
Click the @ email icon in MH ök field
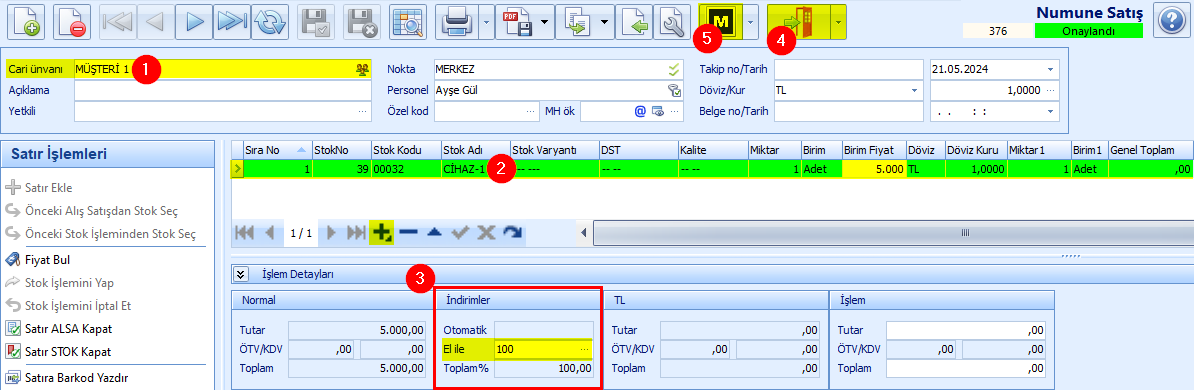click(640, 111)
